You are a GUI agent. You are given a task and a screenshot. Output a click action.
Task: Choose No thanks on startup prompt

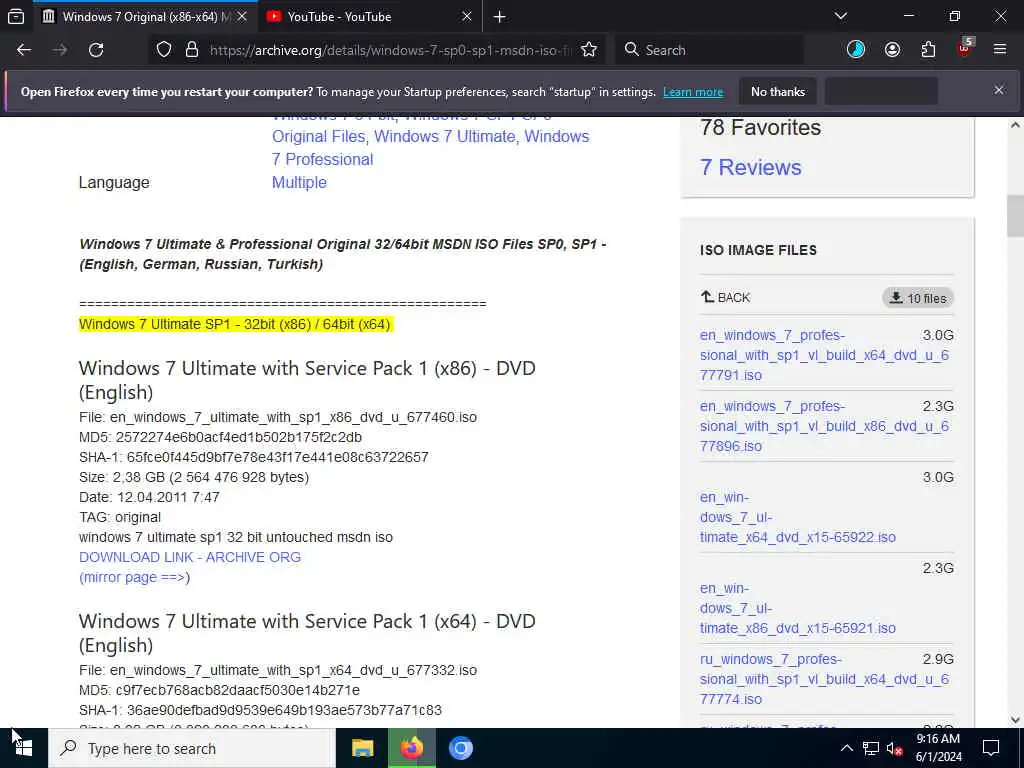point(778,92)
